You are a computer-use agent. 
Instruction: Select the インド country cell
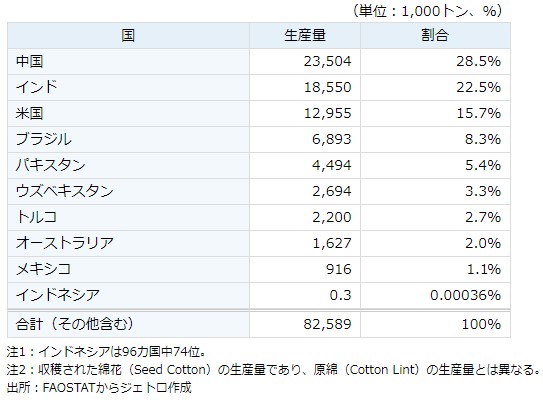(128, 87)
